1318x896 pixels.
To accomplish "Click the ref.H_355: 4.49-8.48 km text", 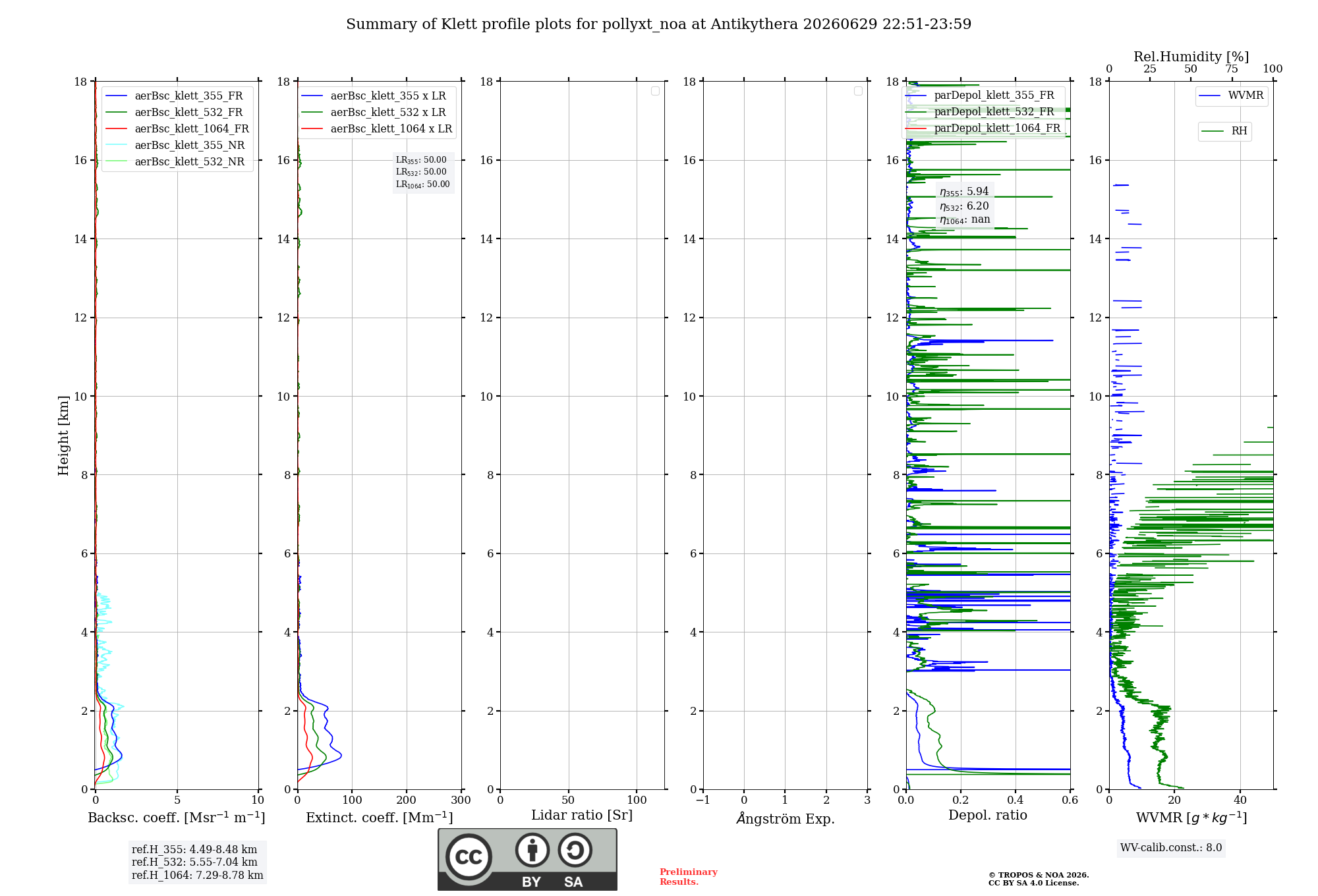I will [x=194, y=850].
